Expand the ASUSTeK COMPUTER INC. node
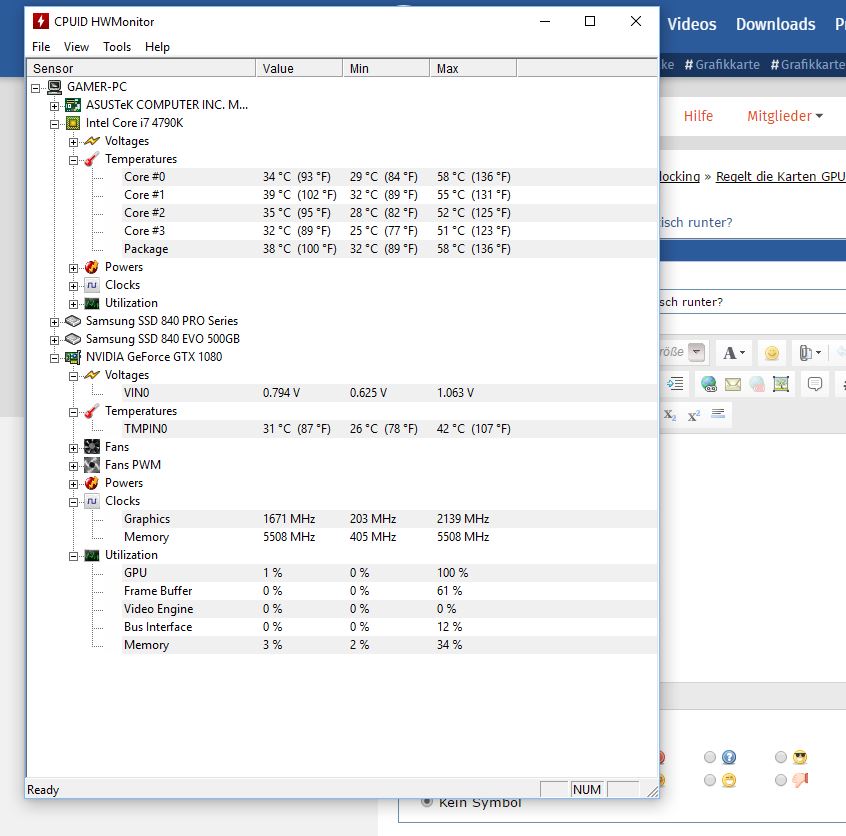The image size is (846, 836). pos(54,106)
